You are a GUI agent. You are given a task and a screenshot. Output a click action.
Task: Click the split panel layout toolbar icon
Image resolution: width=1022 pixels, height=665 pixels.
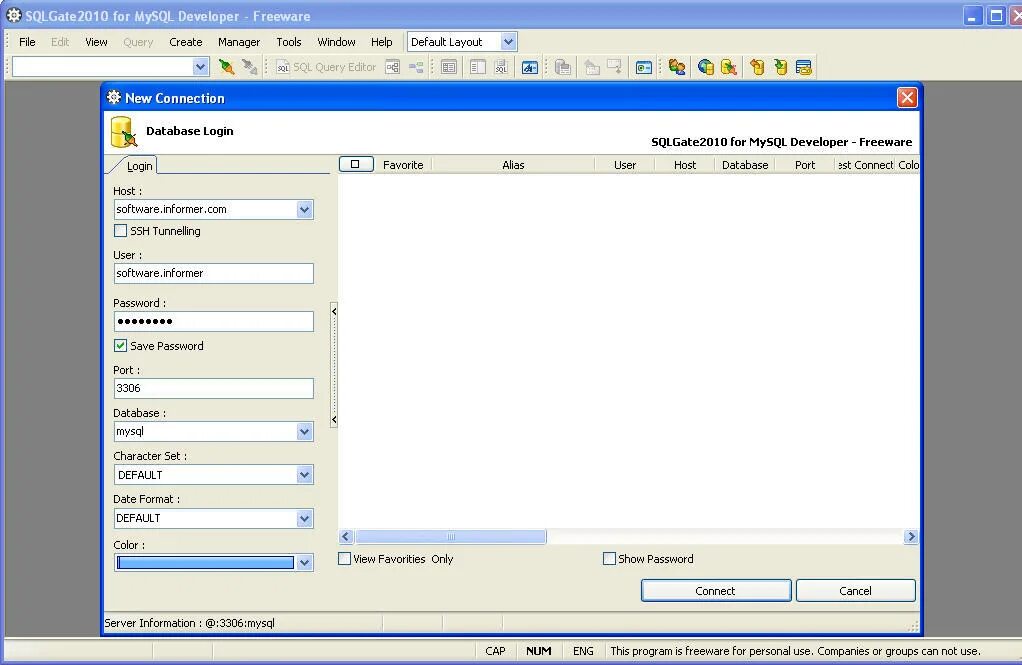click(478, 66)
